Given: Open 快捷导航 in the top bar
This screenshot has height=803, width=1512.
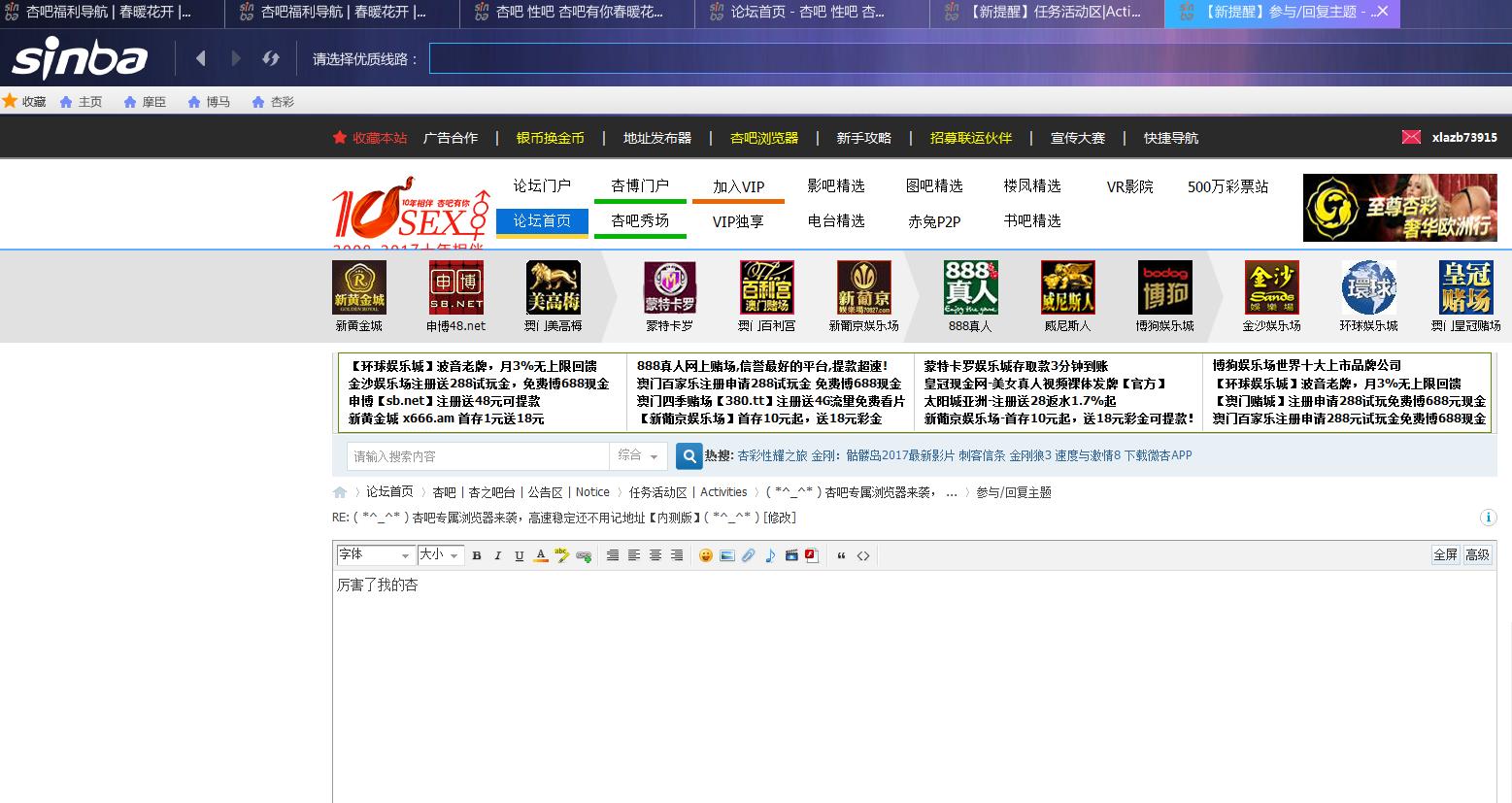Looking at the screenshot, I should click(x=1171, y=138).
